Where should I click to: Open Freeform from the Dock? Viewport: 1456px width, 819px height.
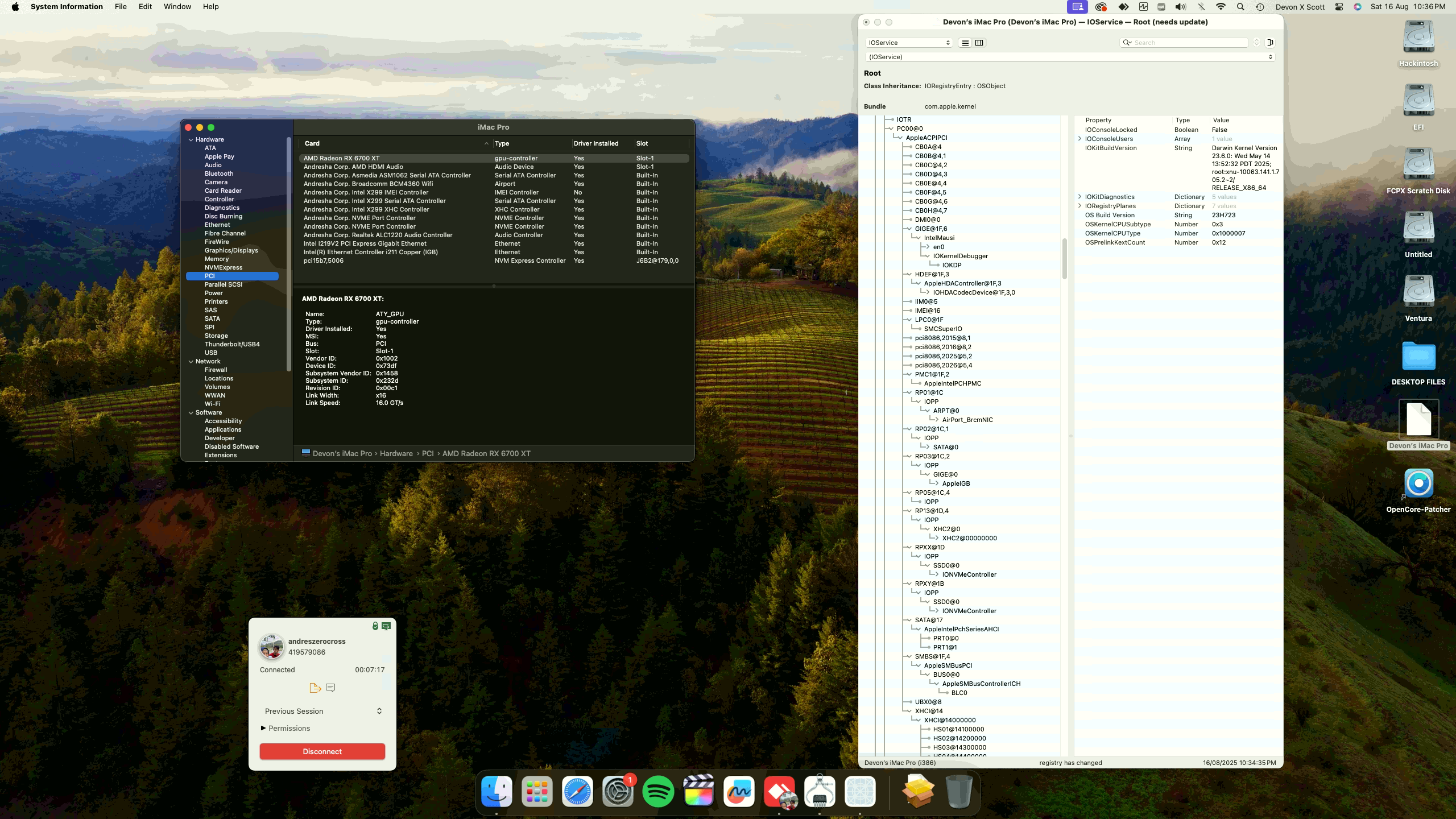click(739, 791)
